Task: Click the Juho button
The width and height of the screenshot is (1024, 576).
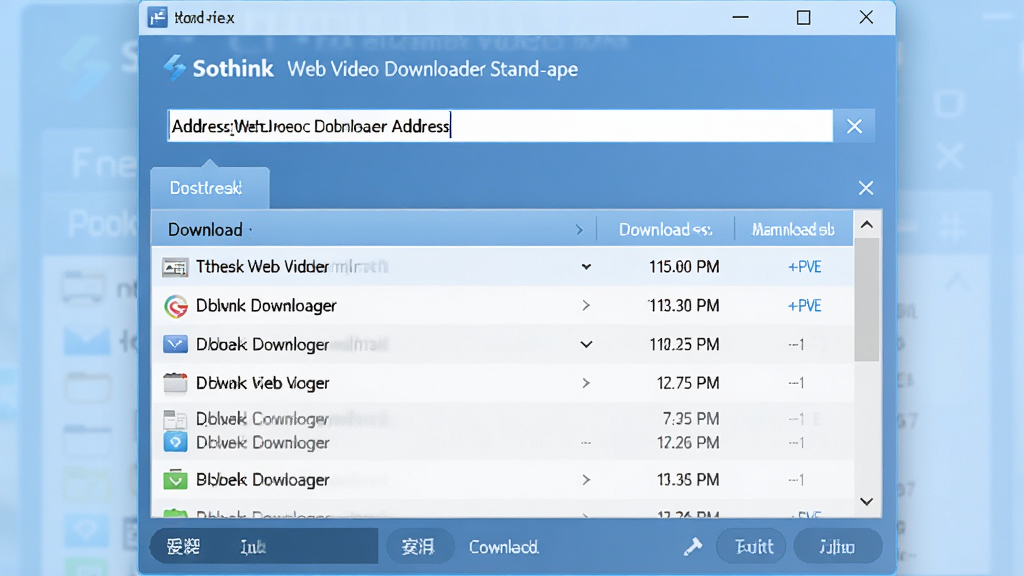Action: (x=837, y=546)
